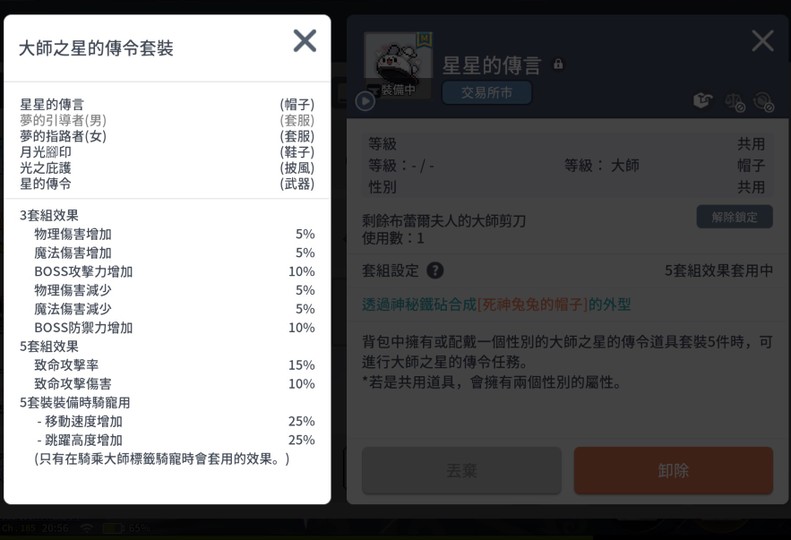Click the green bookmark badge on item thumbnail
The image size is (791, 540).
coord(424,39)
